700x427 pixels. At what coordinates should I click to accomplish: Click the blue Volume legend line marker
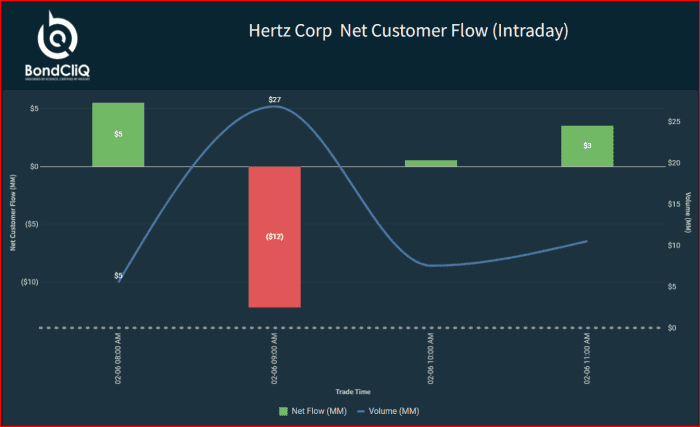(361, 411)
